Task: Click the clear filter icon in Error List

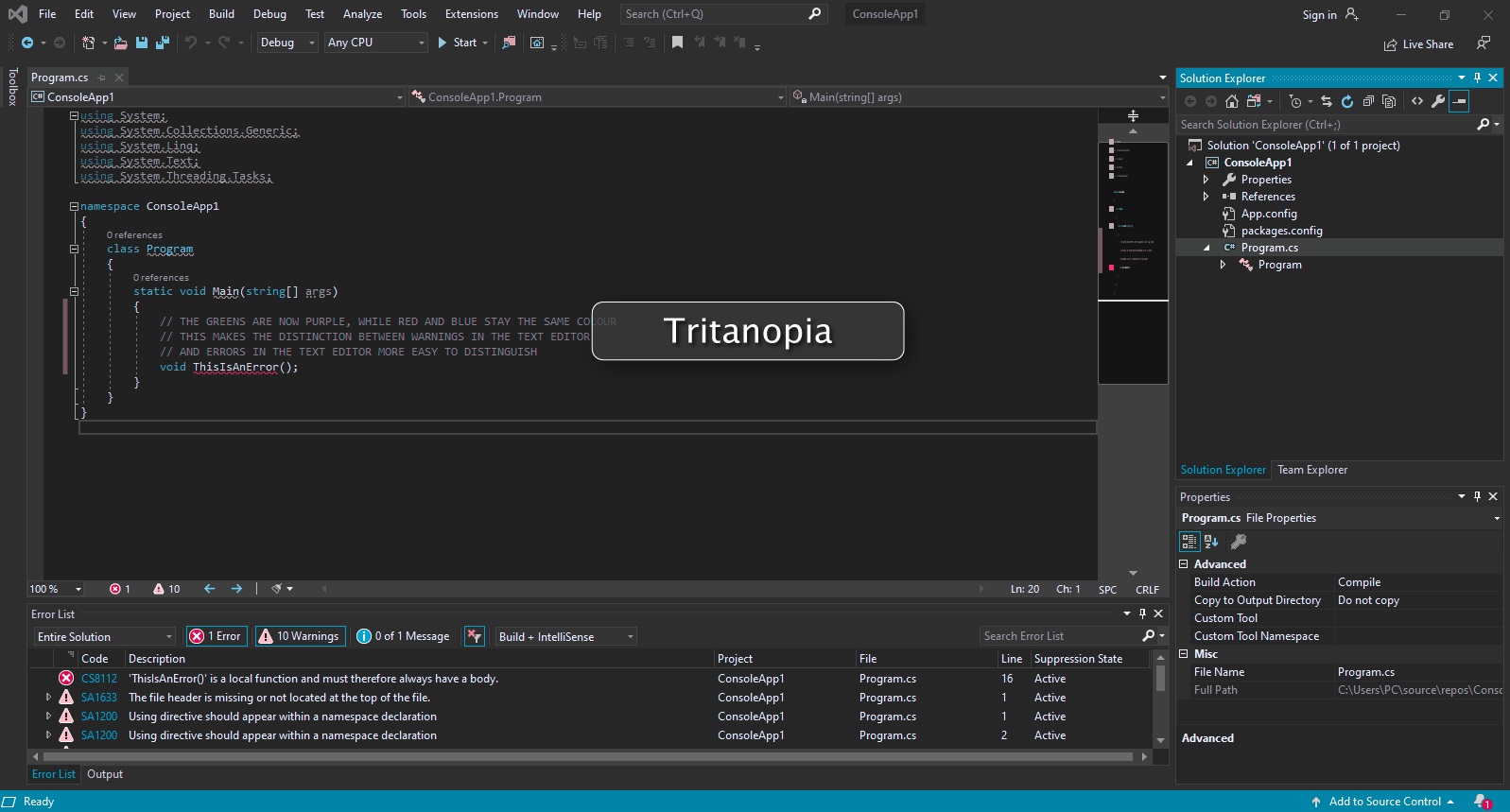Action: pyautogui.click(x=475, y=636)
